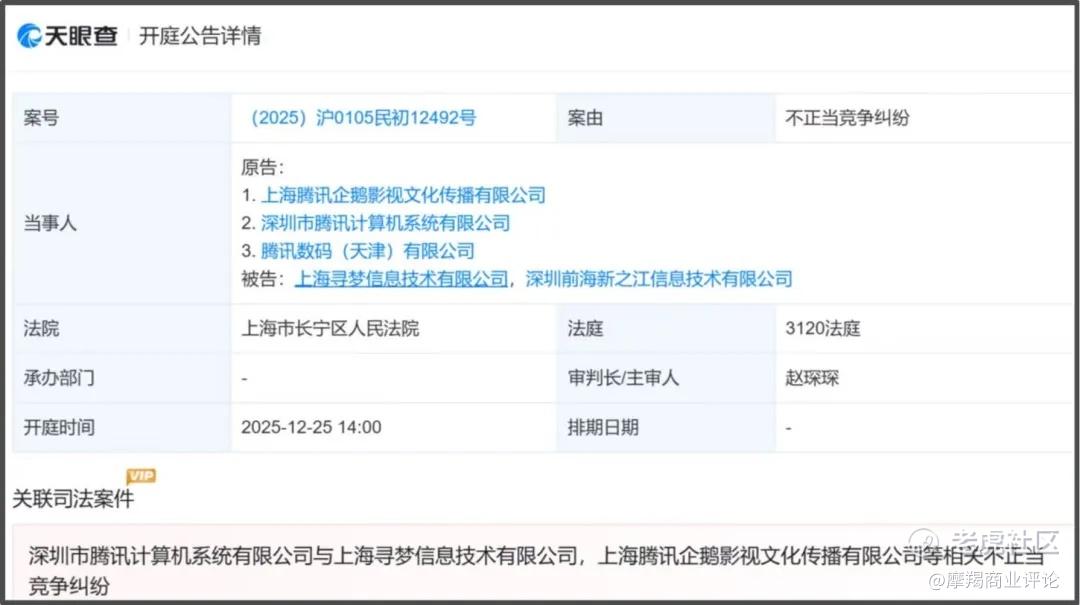Image resolution: width=1080 pixels, height=605 pixels.
Task: Select the 当事人 label cell
Action: pos(121,223)
